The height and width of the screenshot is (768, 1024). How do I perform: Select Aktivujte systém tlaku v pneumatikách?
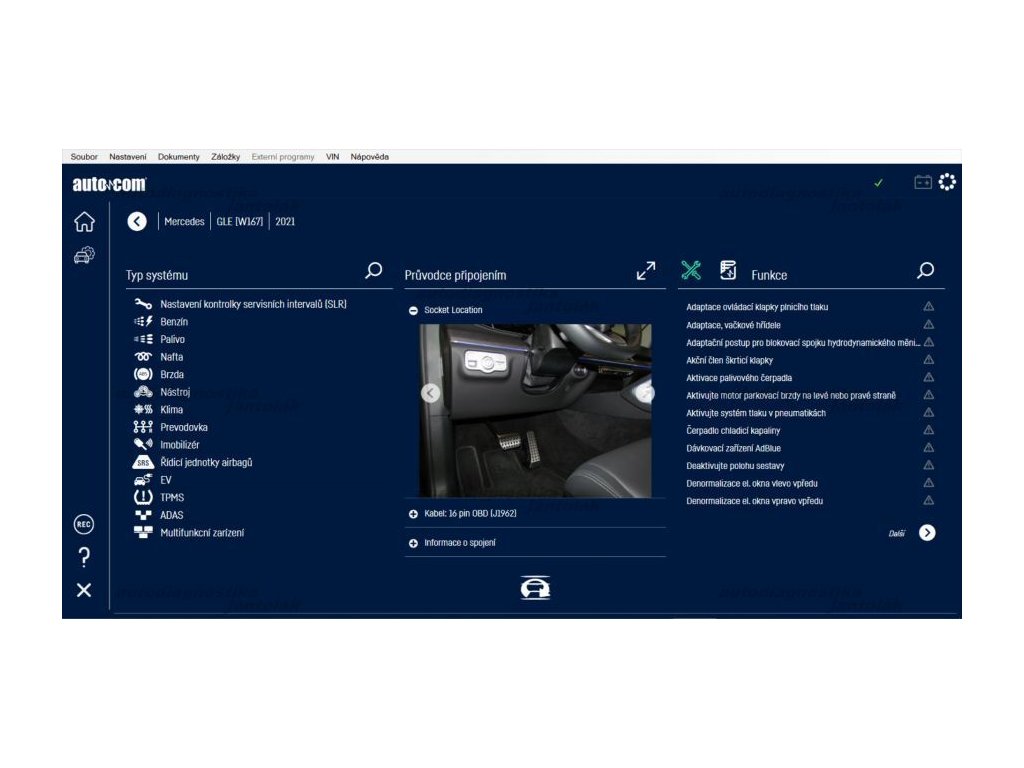756,413
